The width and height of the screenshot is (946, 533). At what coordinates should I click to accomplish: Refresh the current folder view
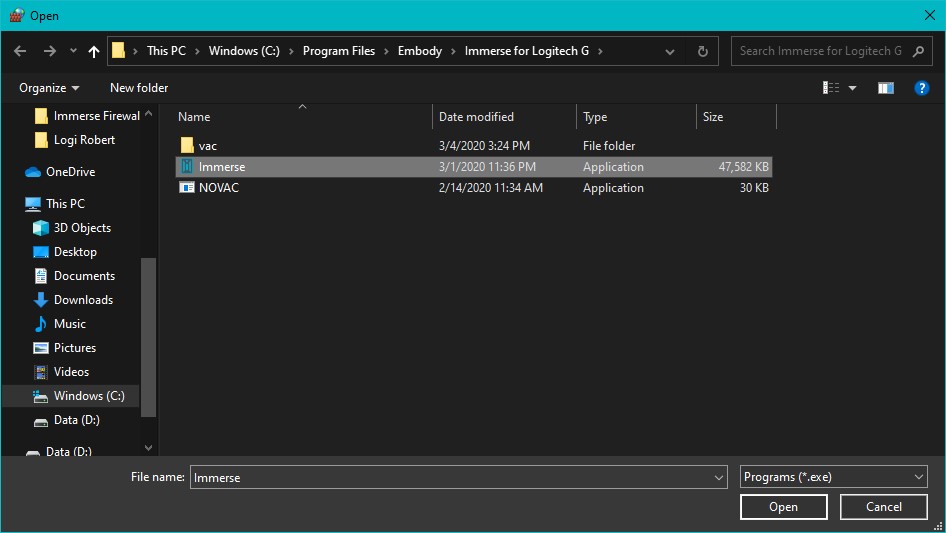coord(702,51)
